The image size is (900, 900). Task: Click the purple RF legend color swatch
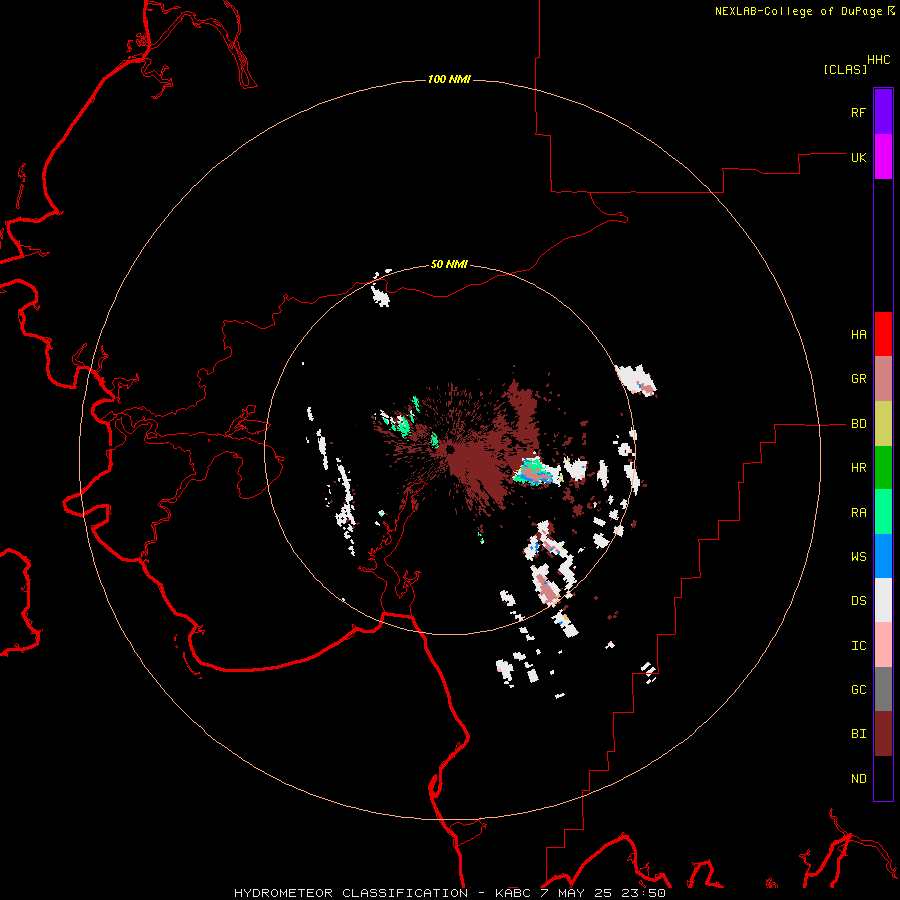click(x=883, y=112)
